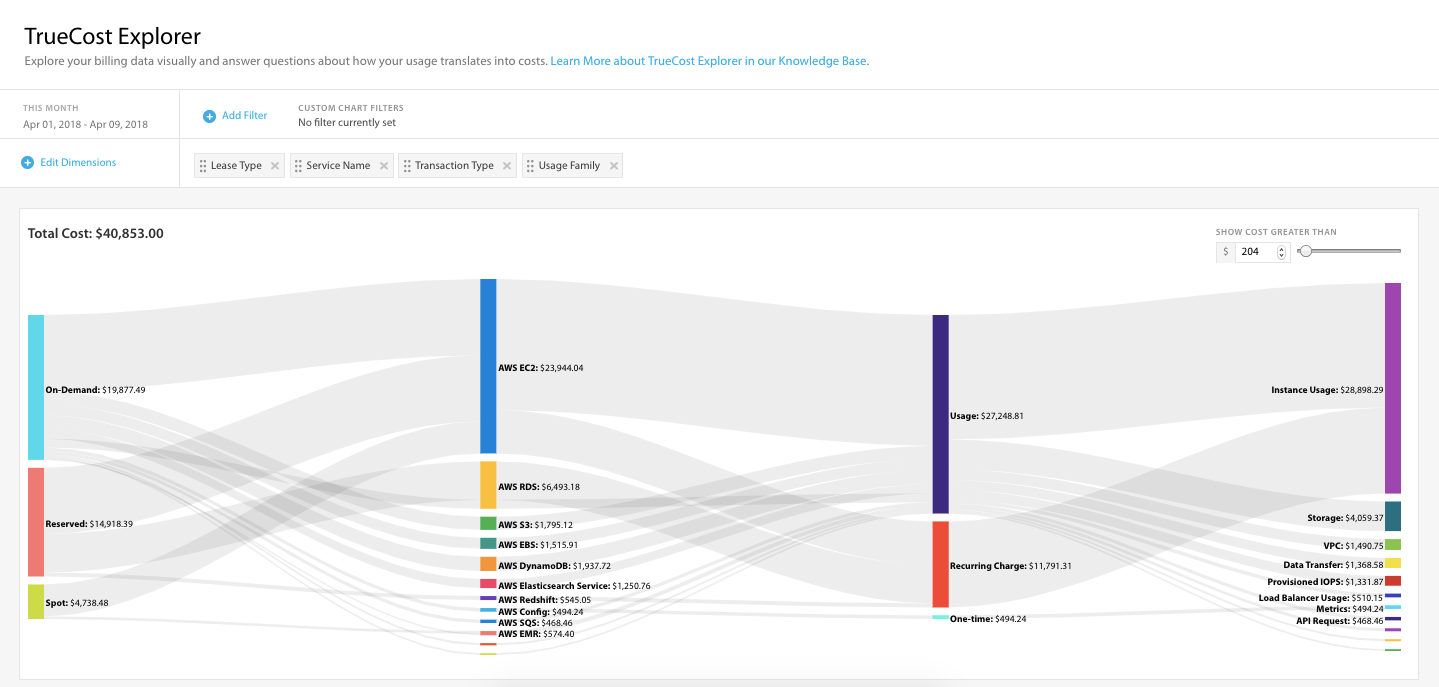Image resolution: width=1439 pixels, height=687 pixels.
Task: Click the up arrow on the cost stepper
Action: coord(1281,249)
